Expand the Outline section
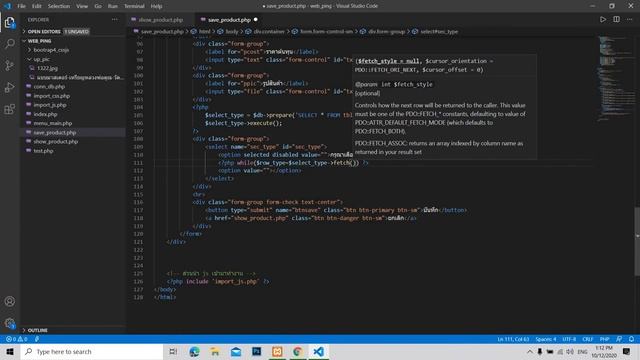The width and height of the screenshot is (640, 360). tap(38, 330)
